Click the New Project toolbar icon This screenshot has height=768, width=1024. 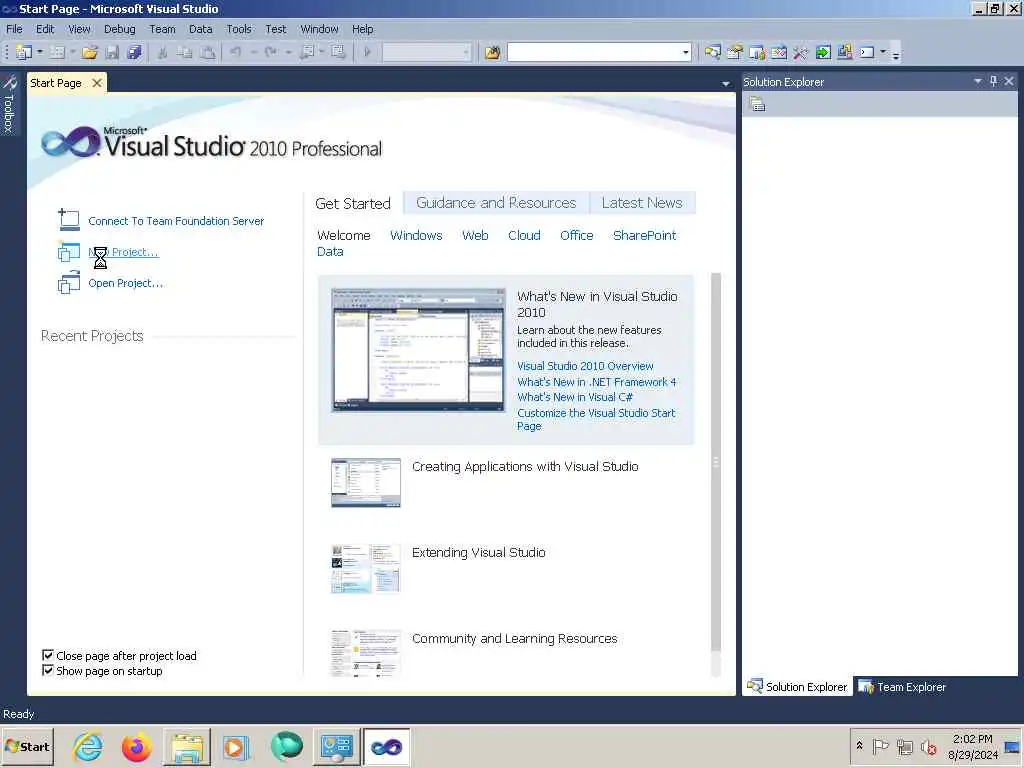[x=24, y=52]
